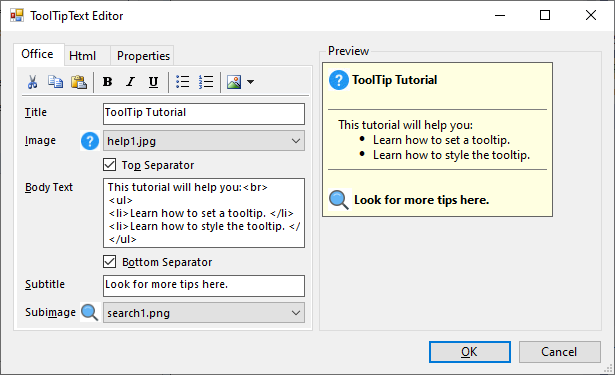The height and width of the screenshot is (375, 615).
Task: Insert a bulleted list
Action: (182, 82)
